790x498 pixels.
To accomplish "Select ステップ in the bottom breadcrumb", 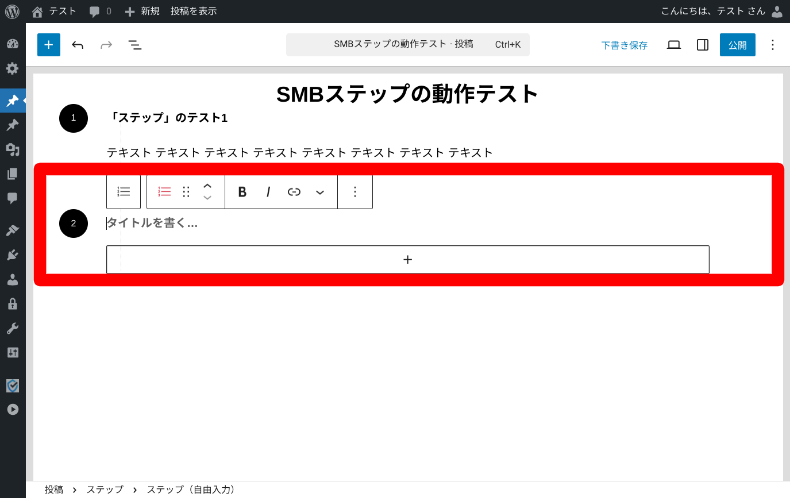I will 105,490.
